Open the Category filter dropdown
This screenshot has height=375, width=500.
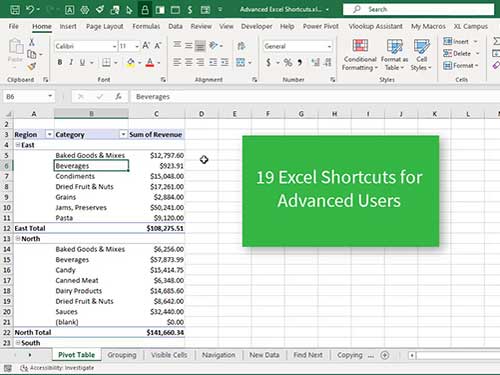click(123, 134)
